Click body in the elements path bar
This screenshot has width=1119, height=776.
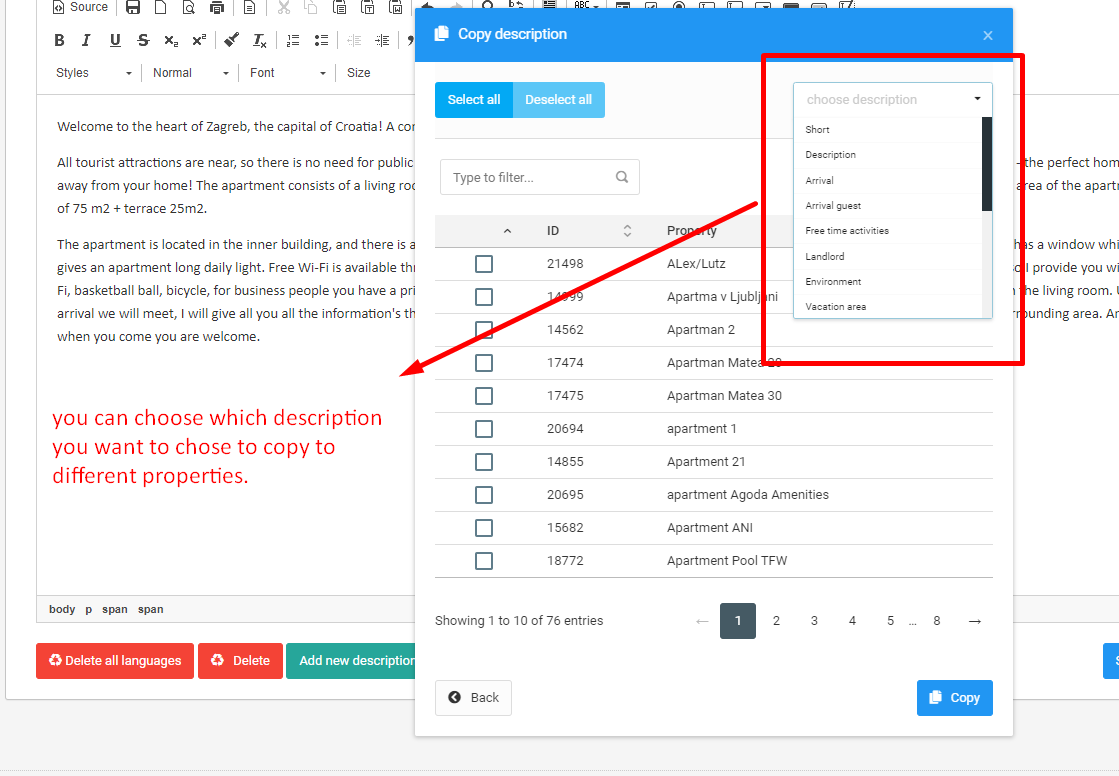pos(62,609)
